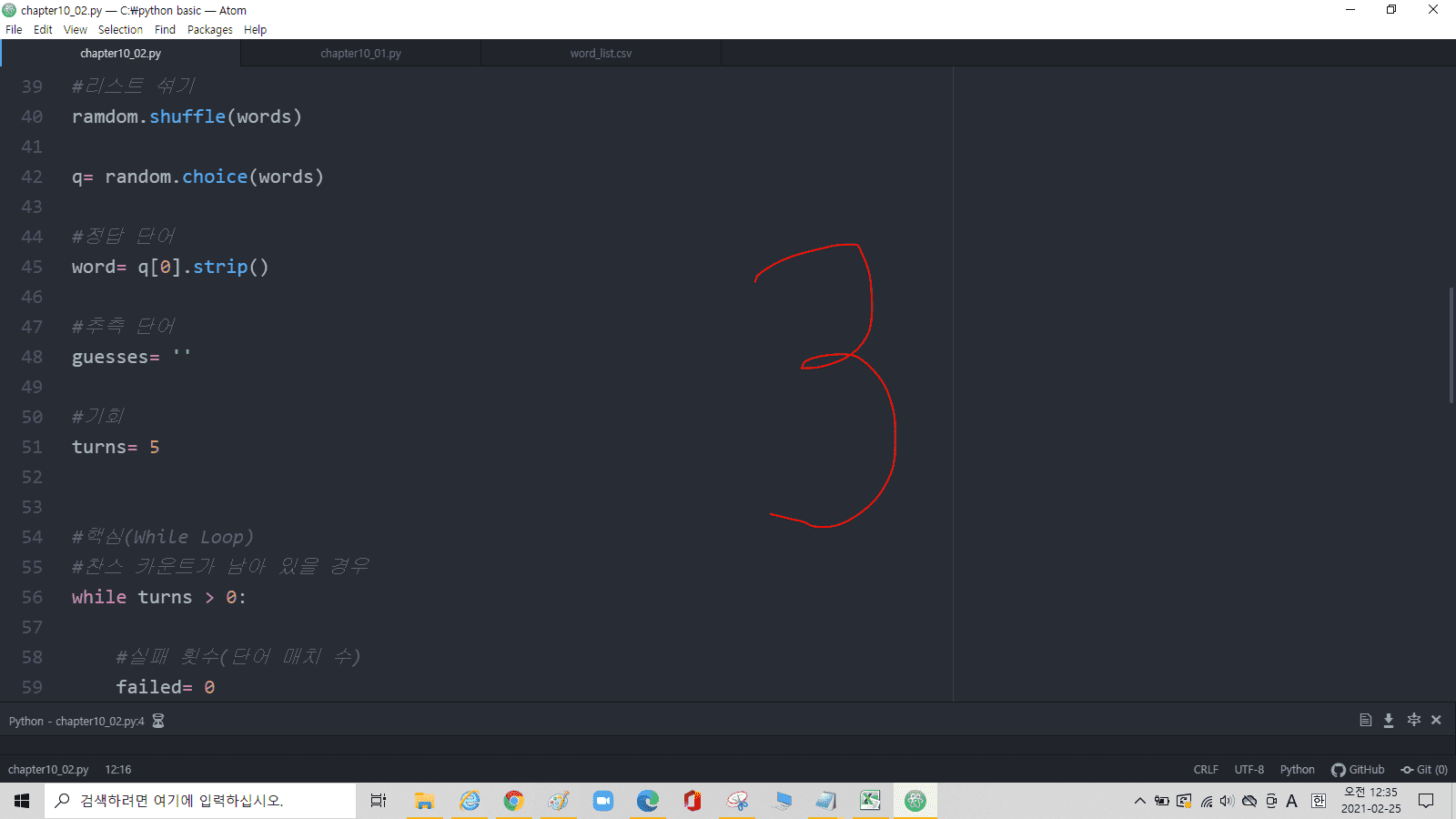Click the editor vertical scrollbar
Image resolution: width=1456 pixels, height=819 pixels.
(x=1451, y=345)
